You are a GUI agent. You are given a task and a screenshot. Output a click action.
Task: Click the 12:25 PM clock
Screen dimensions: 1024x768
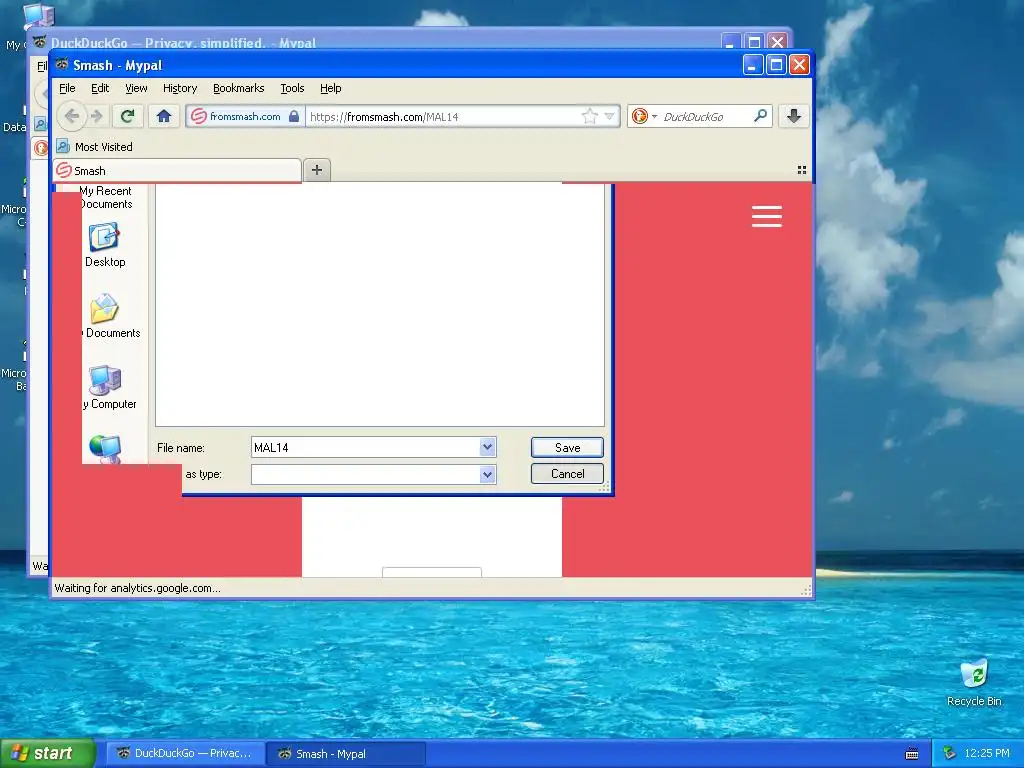click(x=987, y=753)
